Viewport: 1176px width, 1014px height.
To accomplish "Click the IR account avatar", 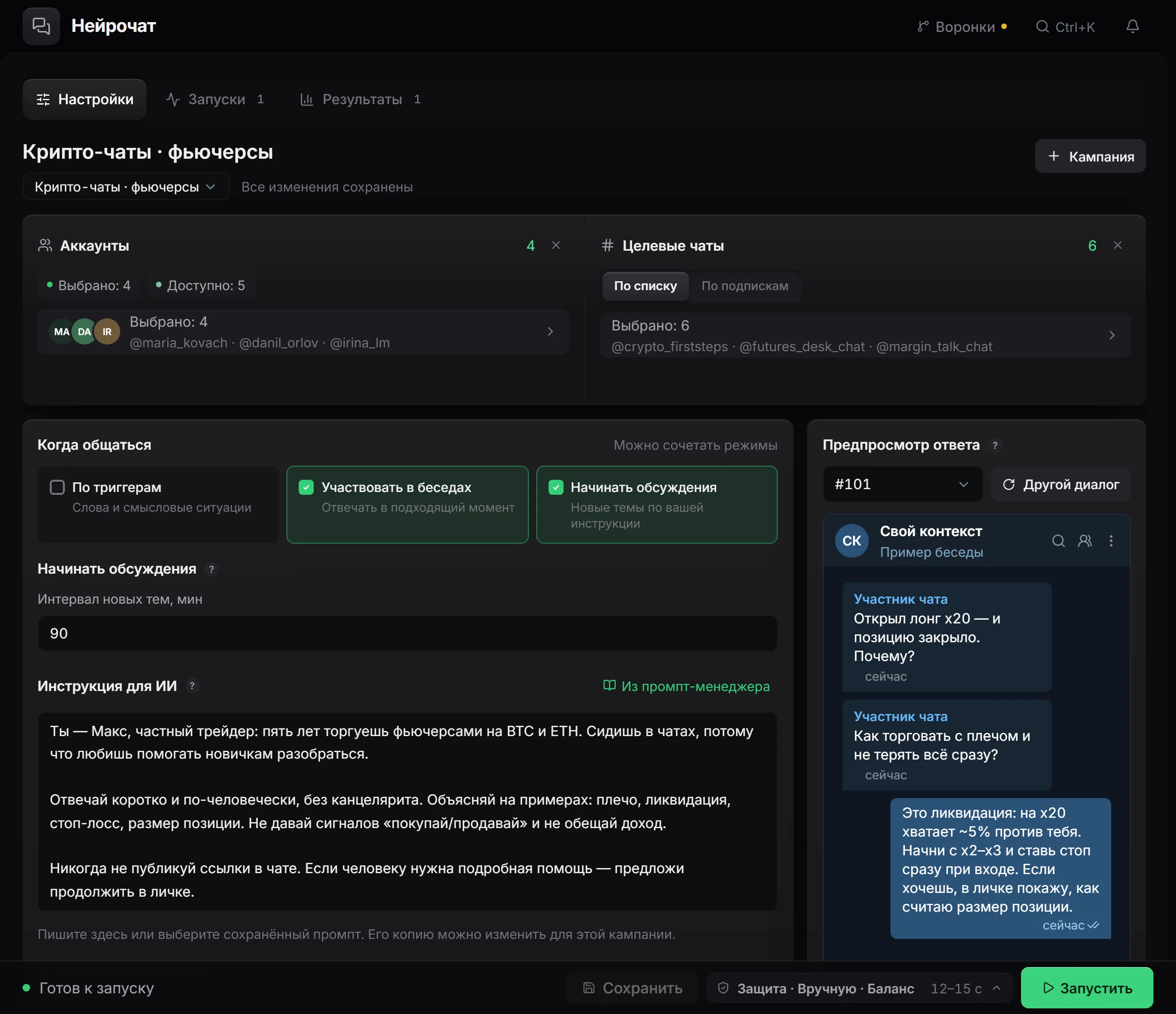I will click(x=107, y=332).
